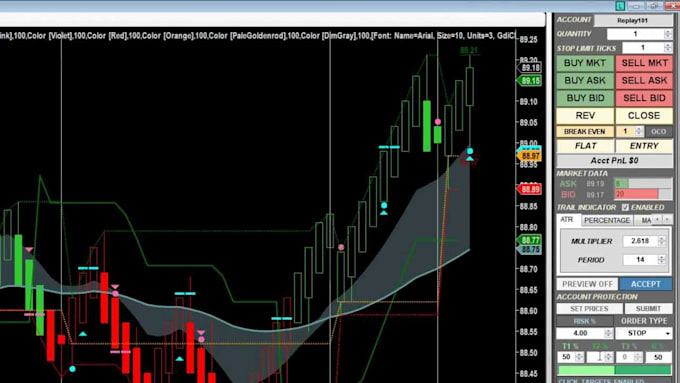Adjust the QUANTITY stepper arrows
This screenshot has height=383, width=680.
(x=667, y=34)
